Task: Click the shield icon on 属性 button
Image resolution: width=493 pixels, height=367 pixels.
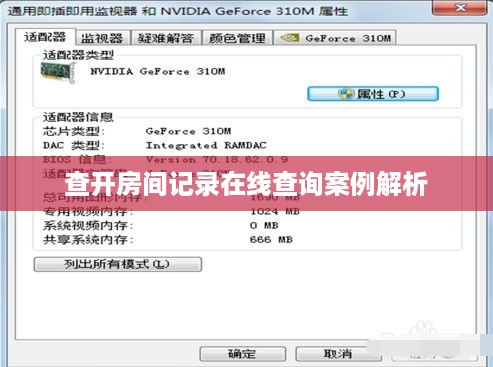Action: (x=346, y=94)
